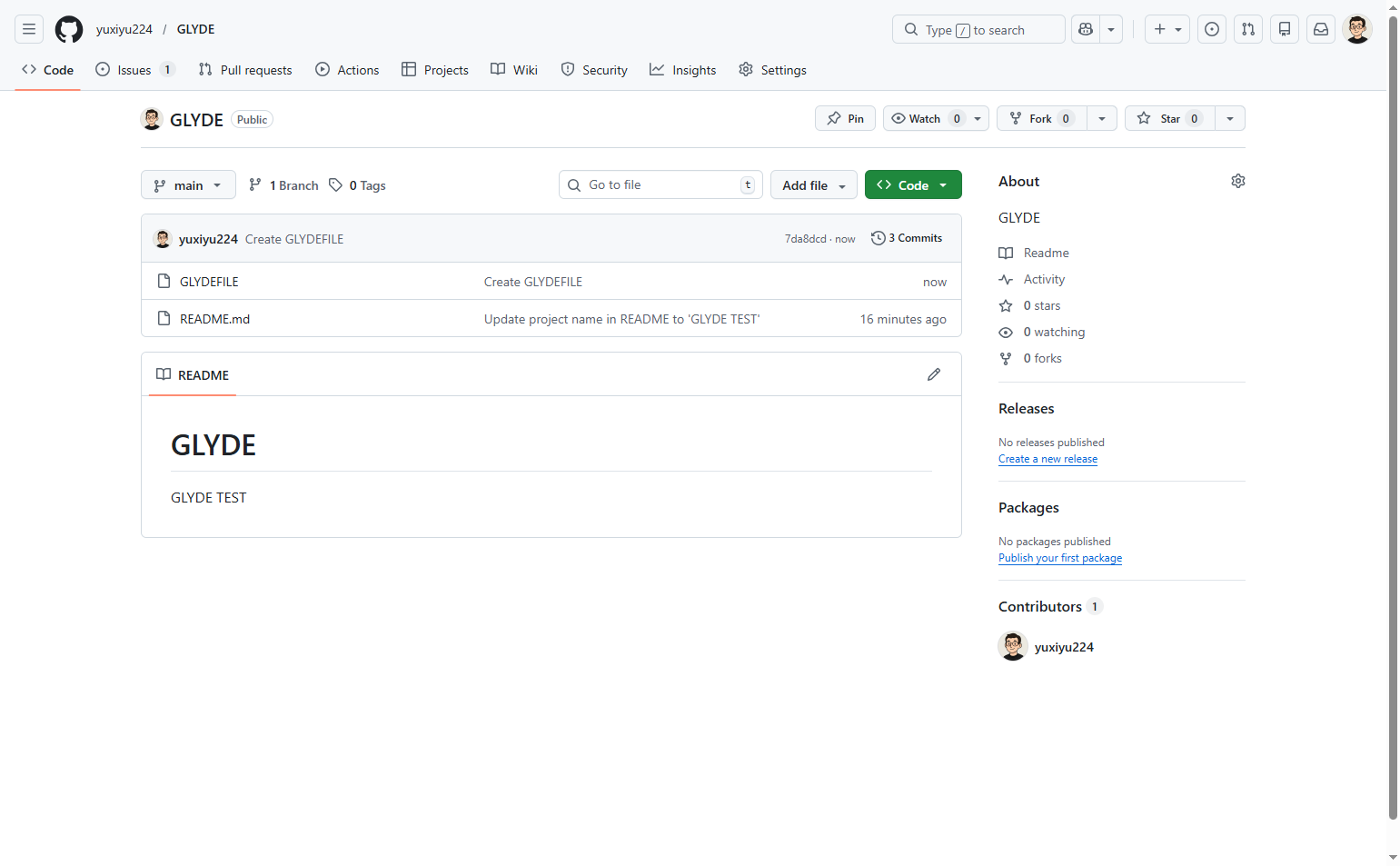
Task: Open the yuxiyu224 commit author link
Action: pyautogui.click(x=208, y=239)
